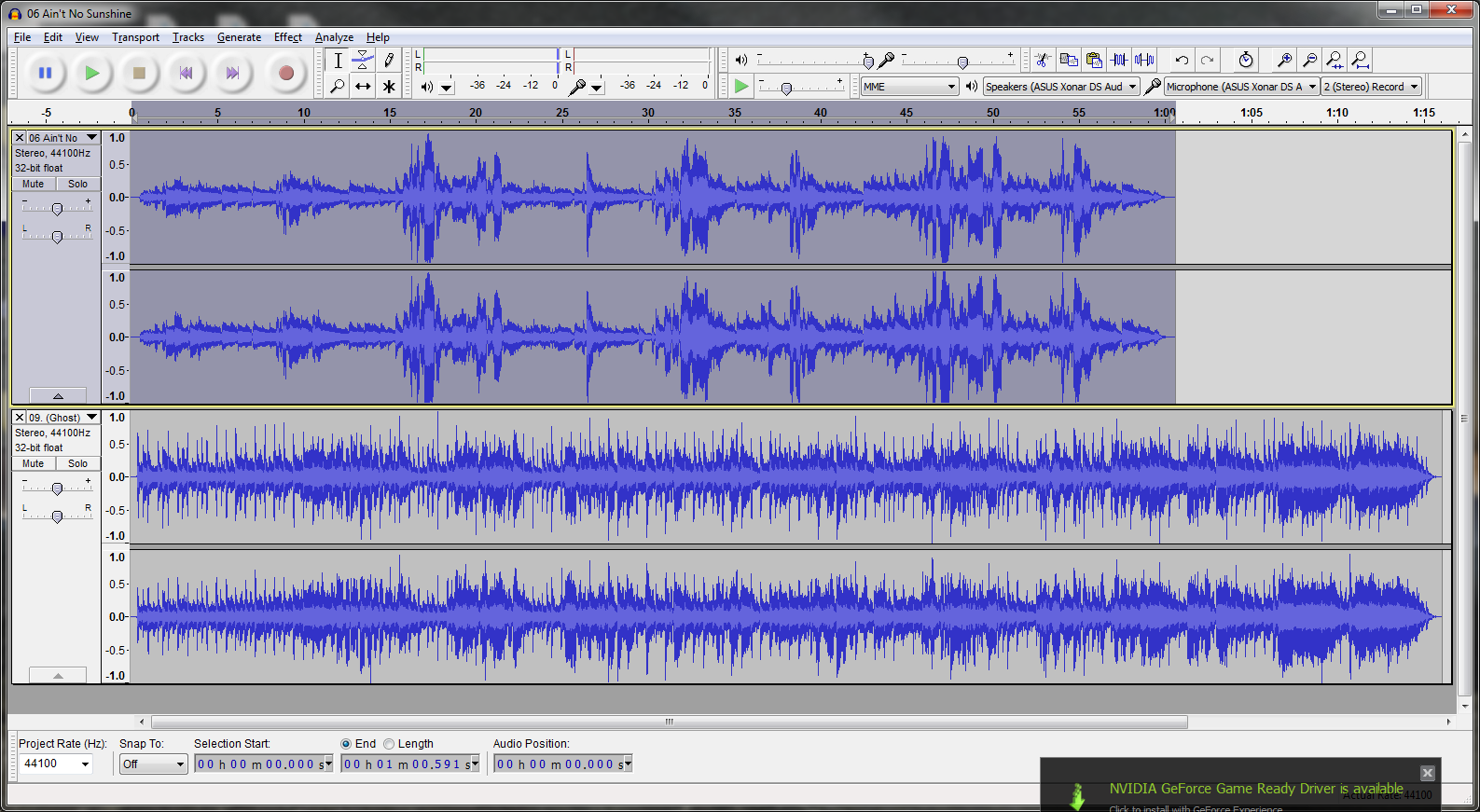Select the End radio button
Image resolution: width=1480 pixels, height=812 pixels.
(x=346, y=744)
